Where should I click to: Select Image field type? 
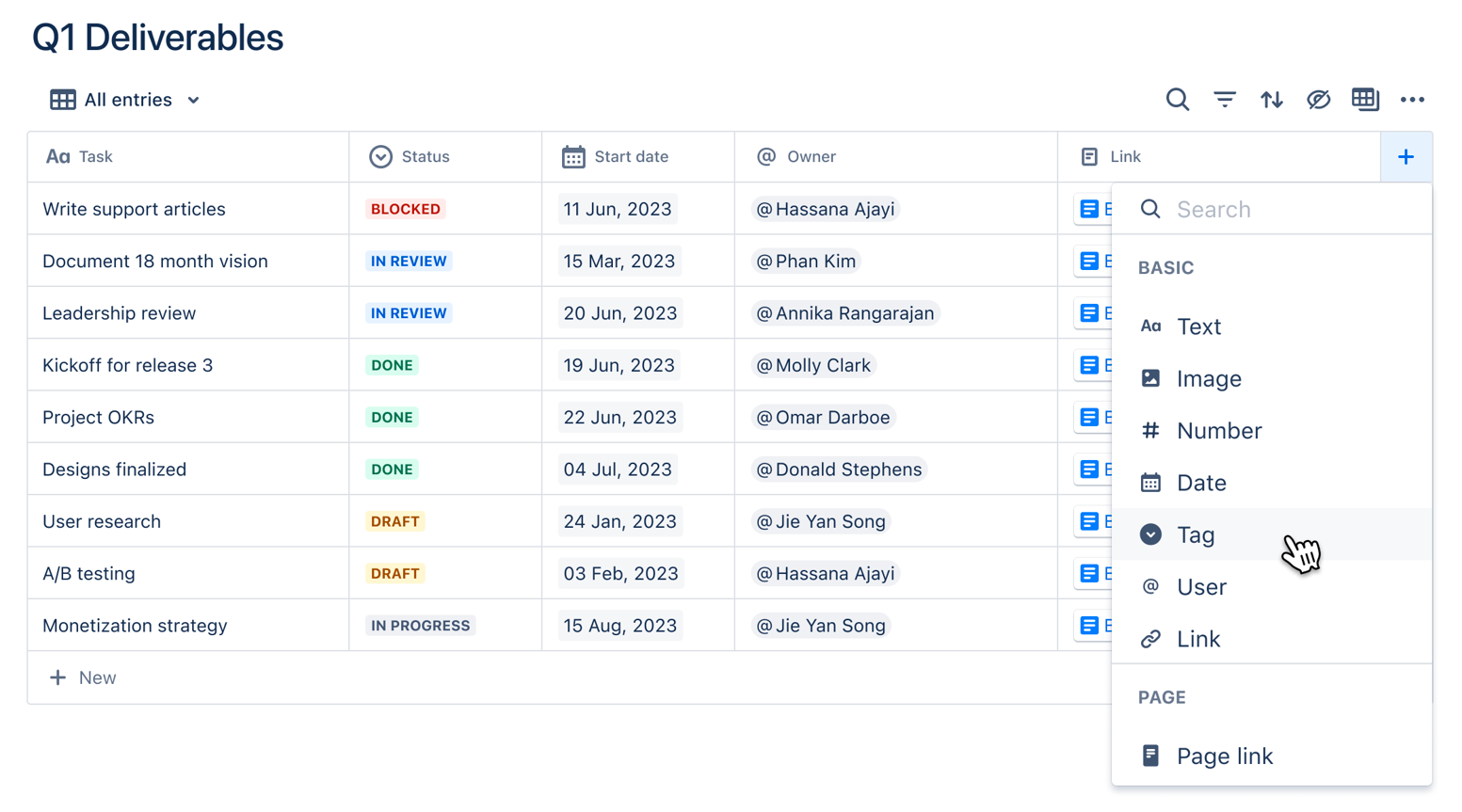pos(1272,378)
